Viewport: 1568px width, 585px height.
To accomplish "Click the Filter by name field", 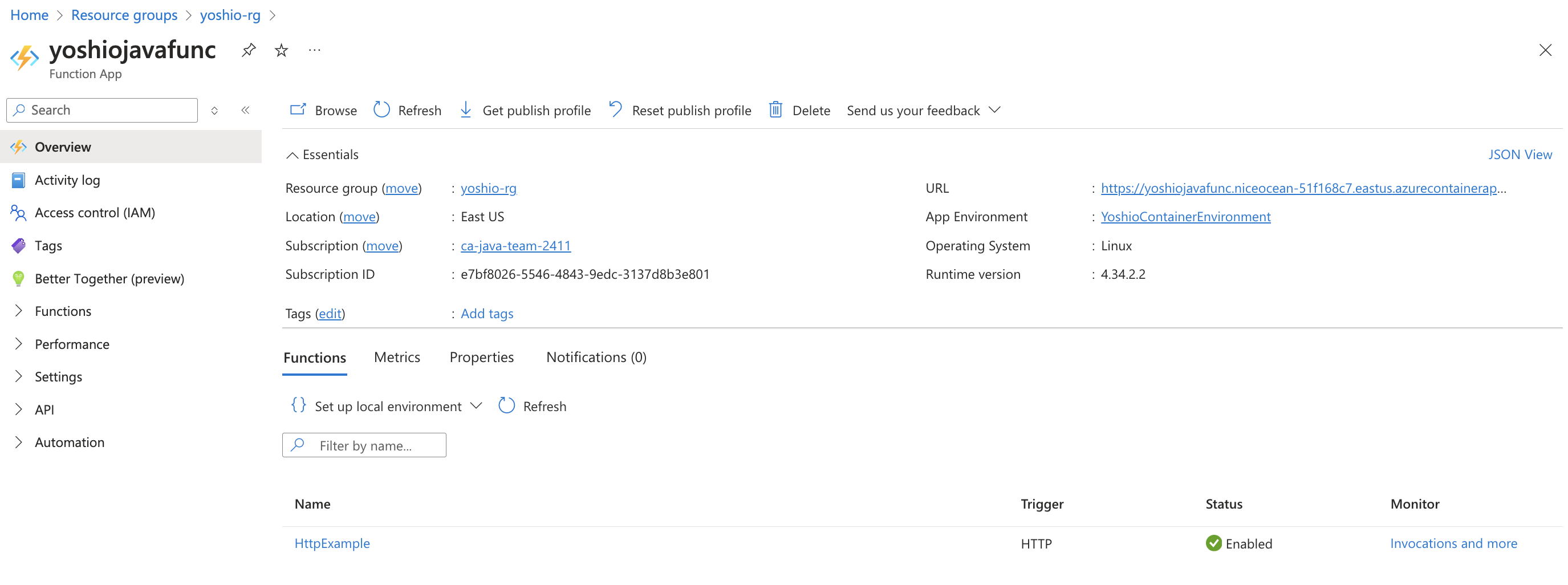I will tap(371, 446).
